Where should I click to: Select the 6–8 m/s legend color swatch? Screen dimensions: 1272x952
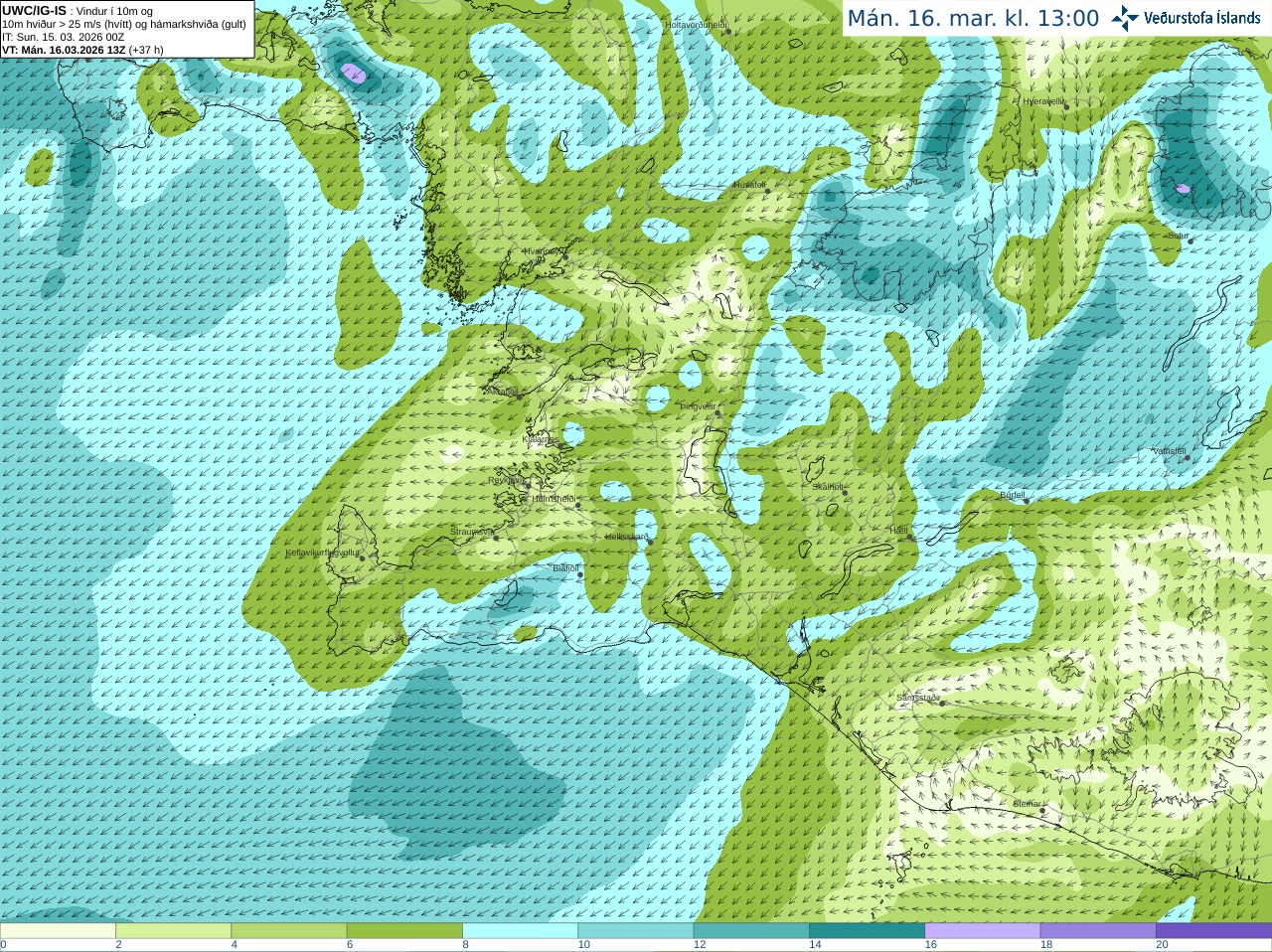pos(404,931)
